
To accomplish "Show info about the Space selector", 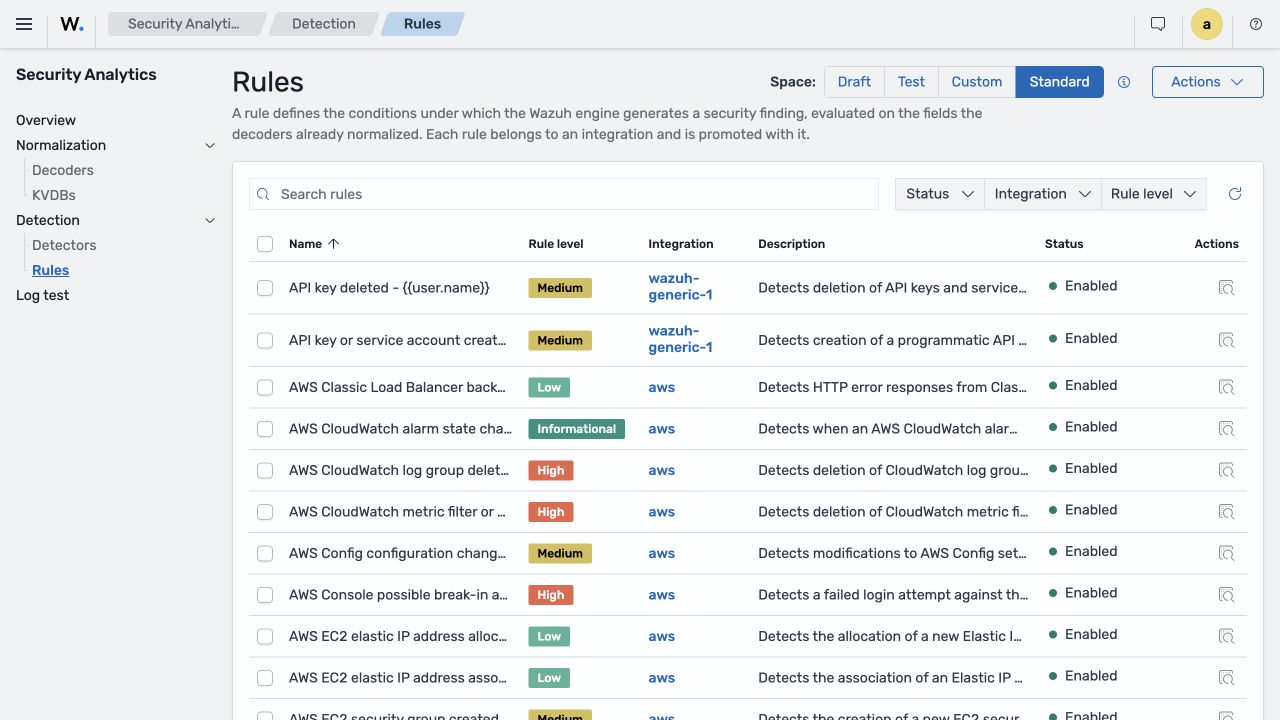I will click(x=1124, y=82).
